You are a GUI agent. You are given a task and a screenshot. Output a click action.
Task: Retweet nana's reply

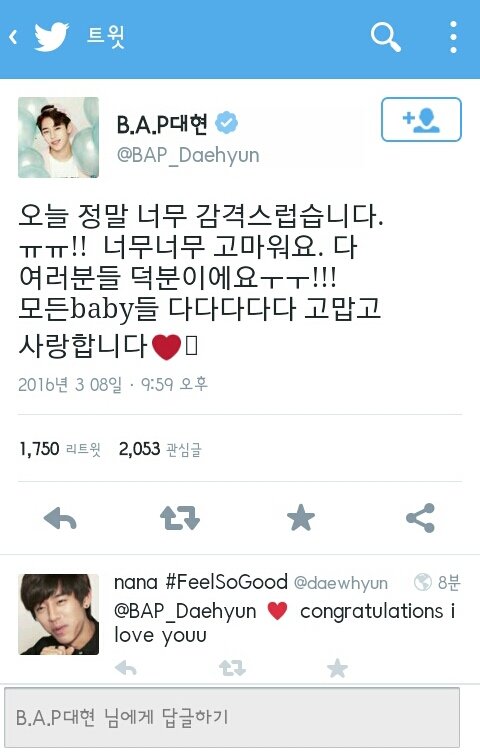(232, 668)
